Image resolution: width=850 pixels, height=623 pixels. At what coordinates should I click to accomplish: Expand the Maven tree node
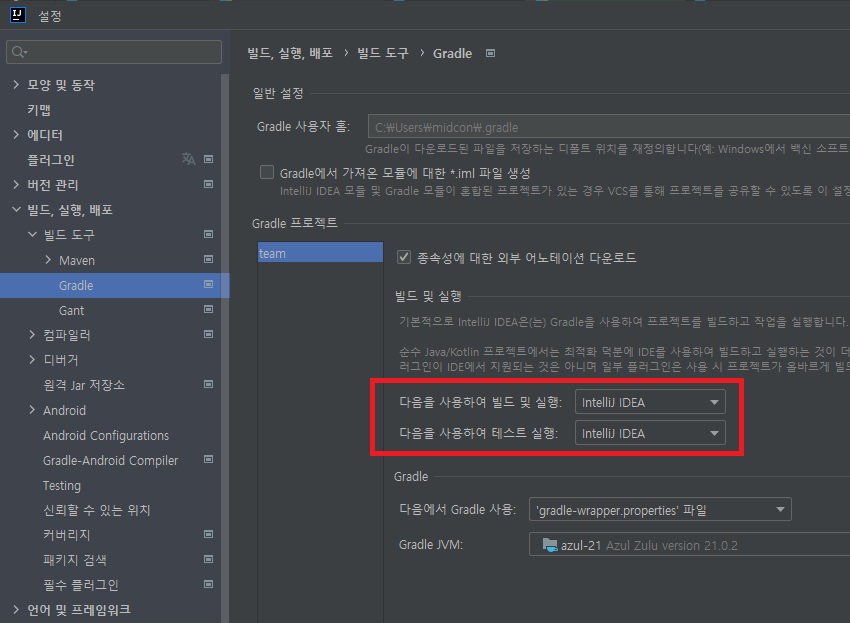48,260
